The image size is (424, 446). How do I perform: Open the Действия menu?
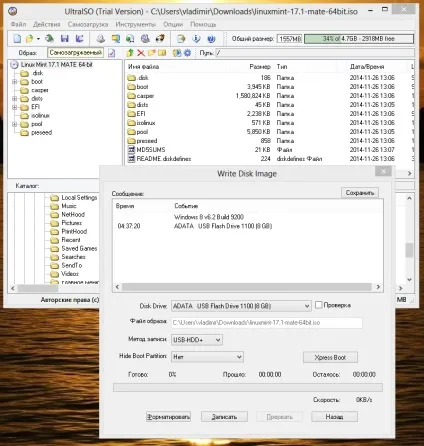point(47,24)
